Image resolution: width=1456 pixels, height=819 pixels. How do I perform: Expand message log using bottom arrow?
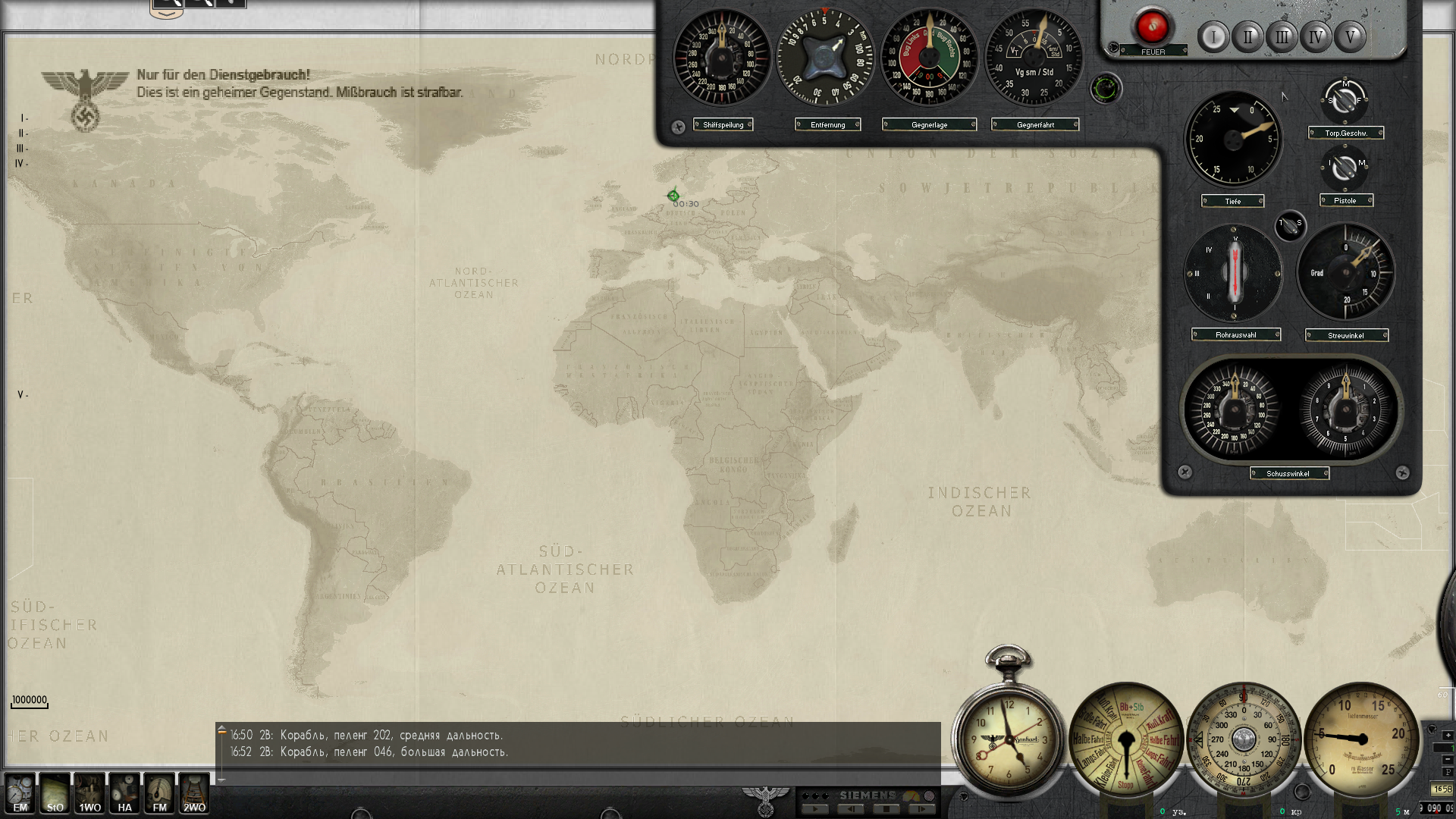point(221,779)
